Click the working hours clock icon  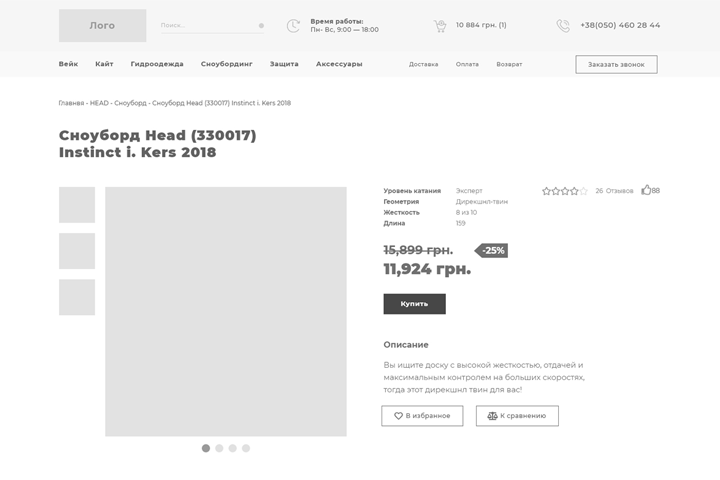[x=293, y=26]
